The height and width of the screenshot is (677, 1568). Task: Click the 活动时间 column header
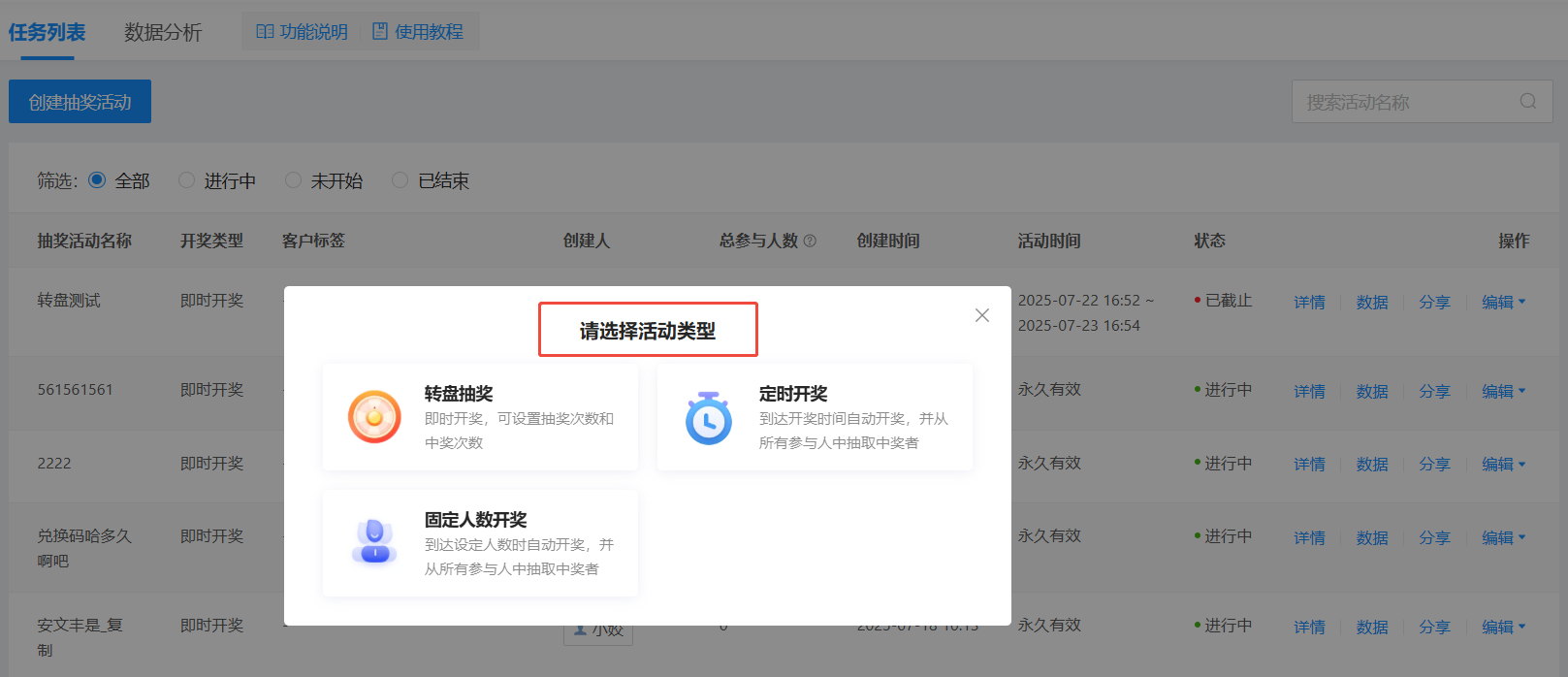[x=1049, y=241]
